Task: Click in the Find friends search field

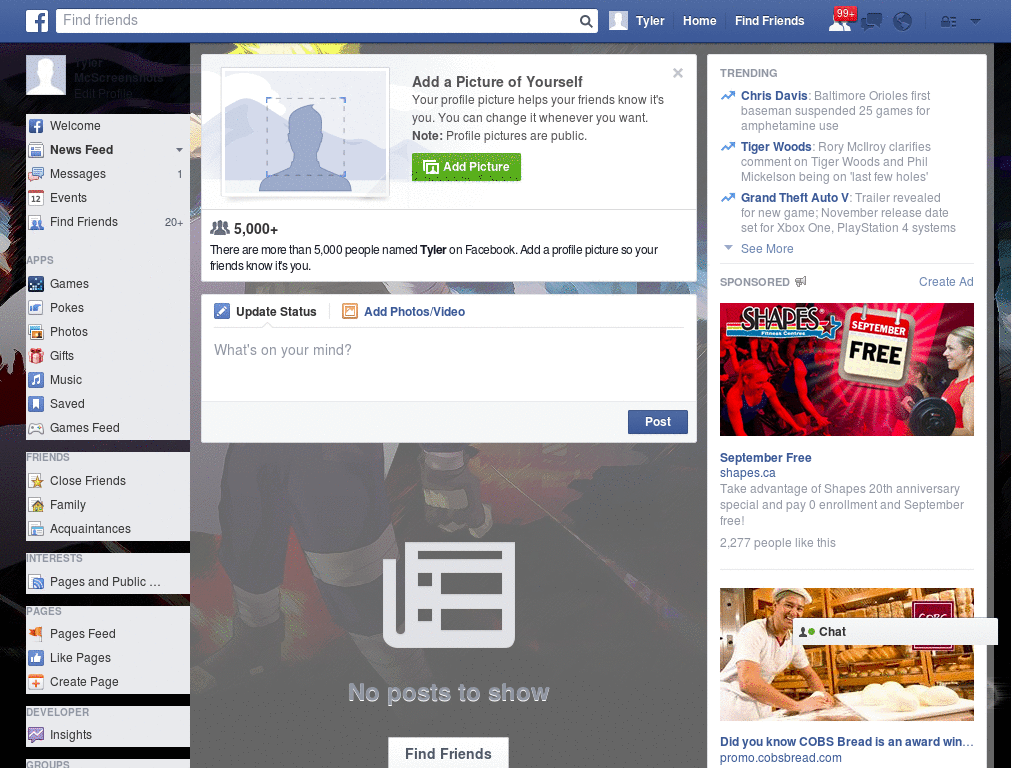Action: pos(319,21)
